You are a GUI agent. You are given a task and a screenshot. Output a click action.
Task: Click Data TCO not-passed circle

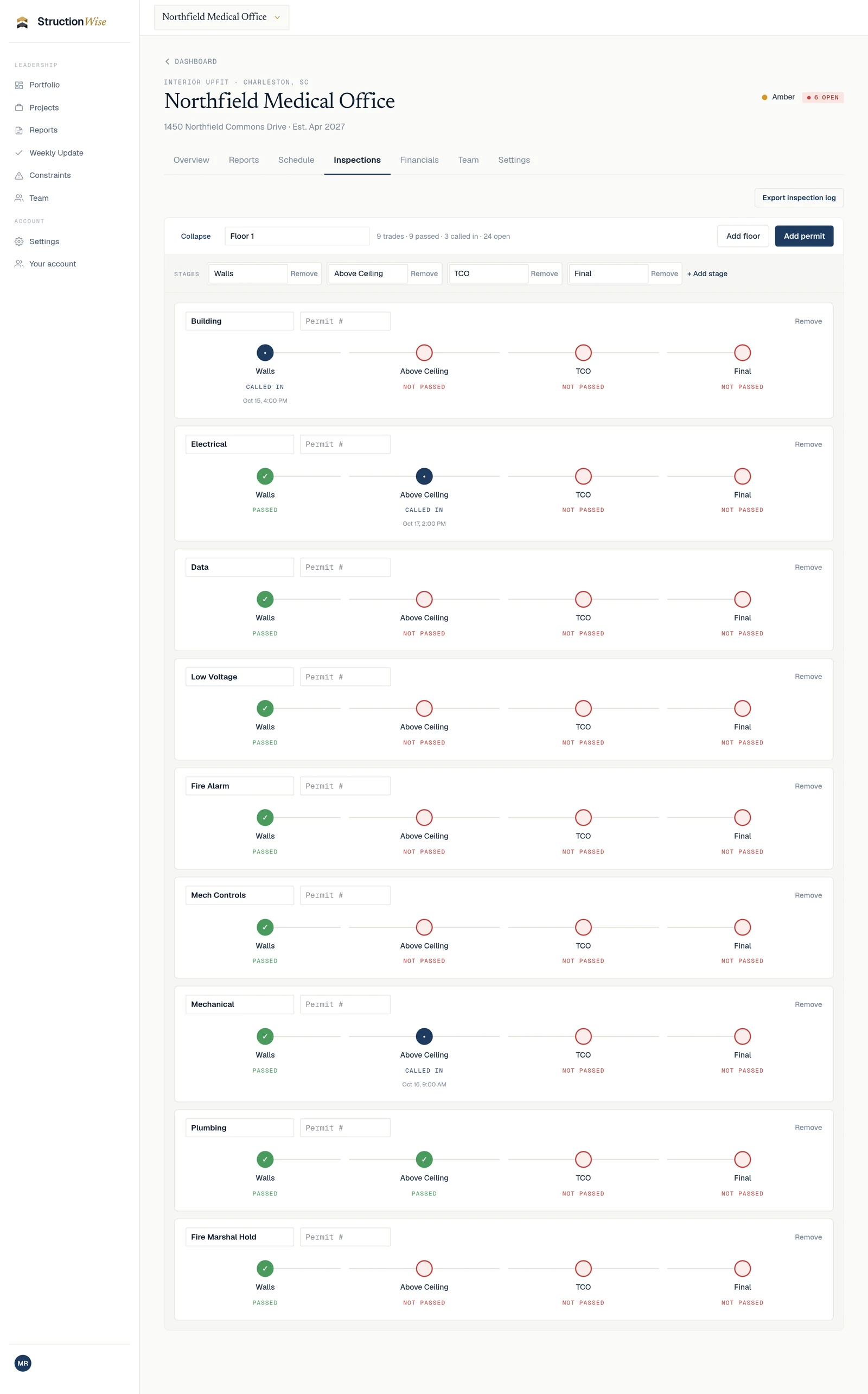(583, 599)
